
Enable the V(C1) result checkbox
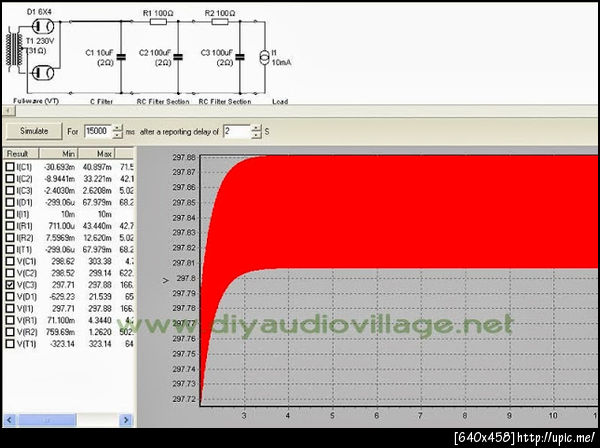coord(10,261)
